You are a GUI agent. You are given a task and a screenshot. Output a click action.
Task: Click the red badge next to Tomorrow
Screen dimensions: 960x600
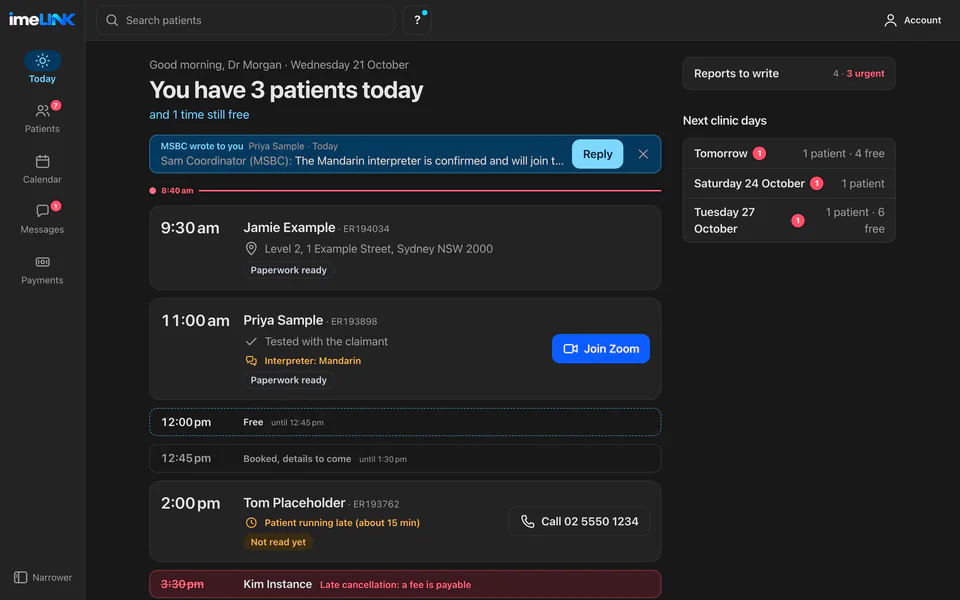point(759,154)
